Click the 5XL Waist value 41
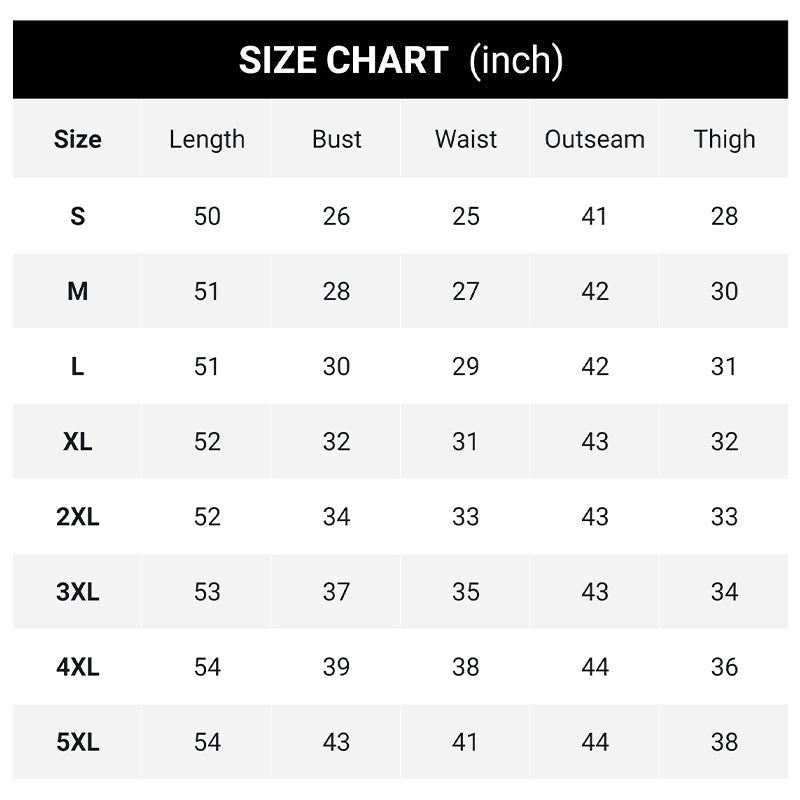The height and width of the screenshot is (800, 800). [x=466, y=742]
